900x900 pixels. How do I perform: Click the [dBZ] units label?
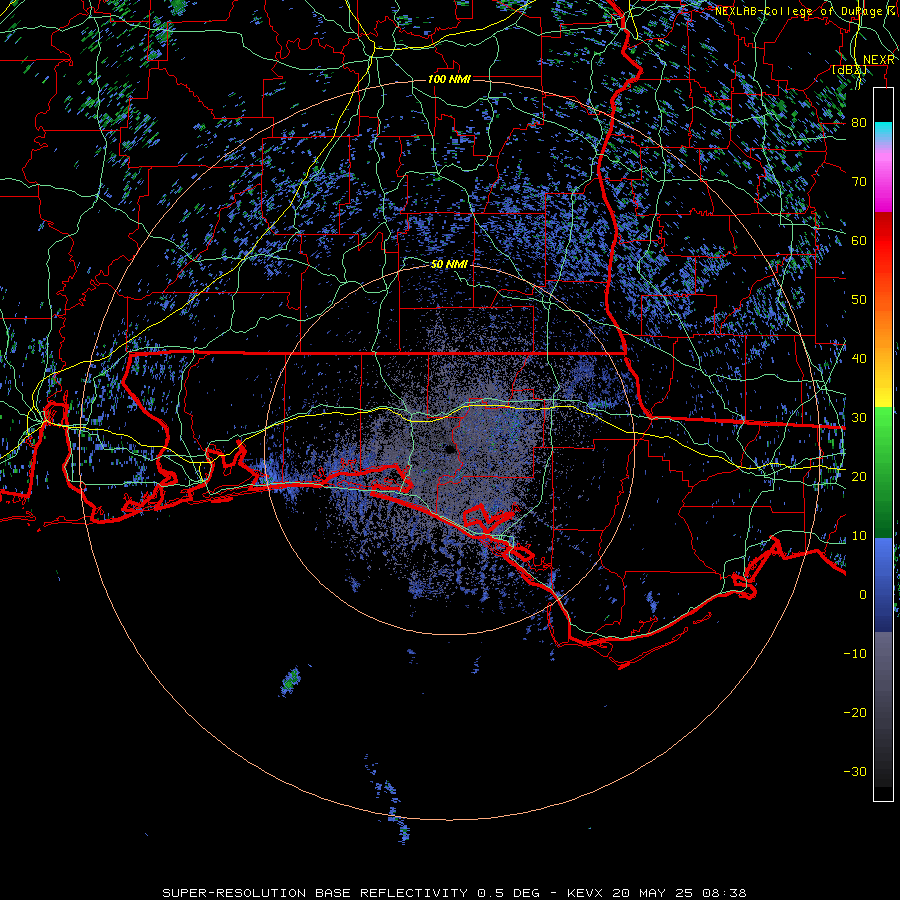tap(849, 70)
